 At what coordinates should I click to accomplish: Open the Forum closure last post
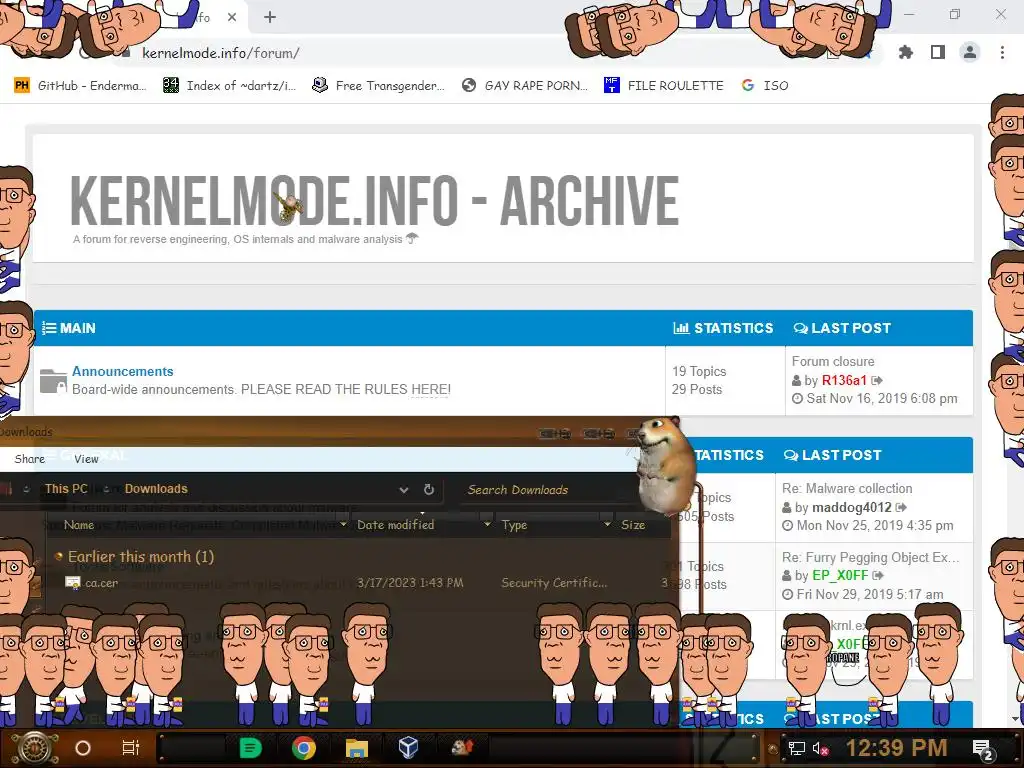(x=833, y=361)
